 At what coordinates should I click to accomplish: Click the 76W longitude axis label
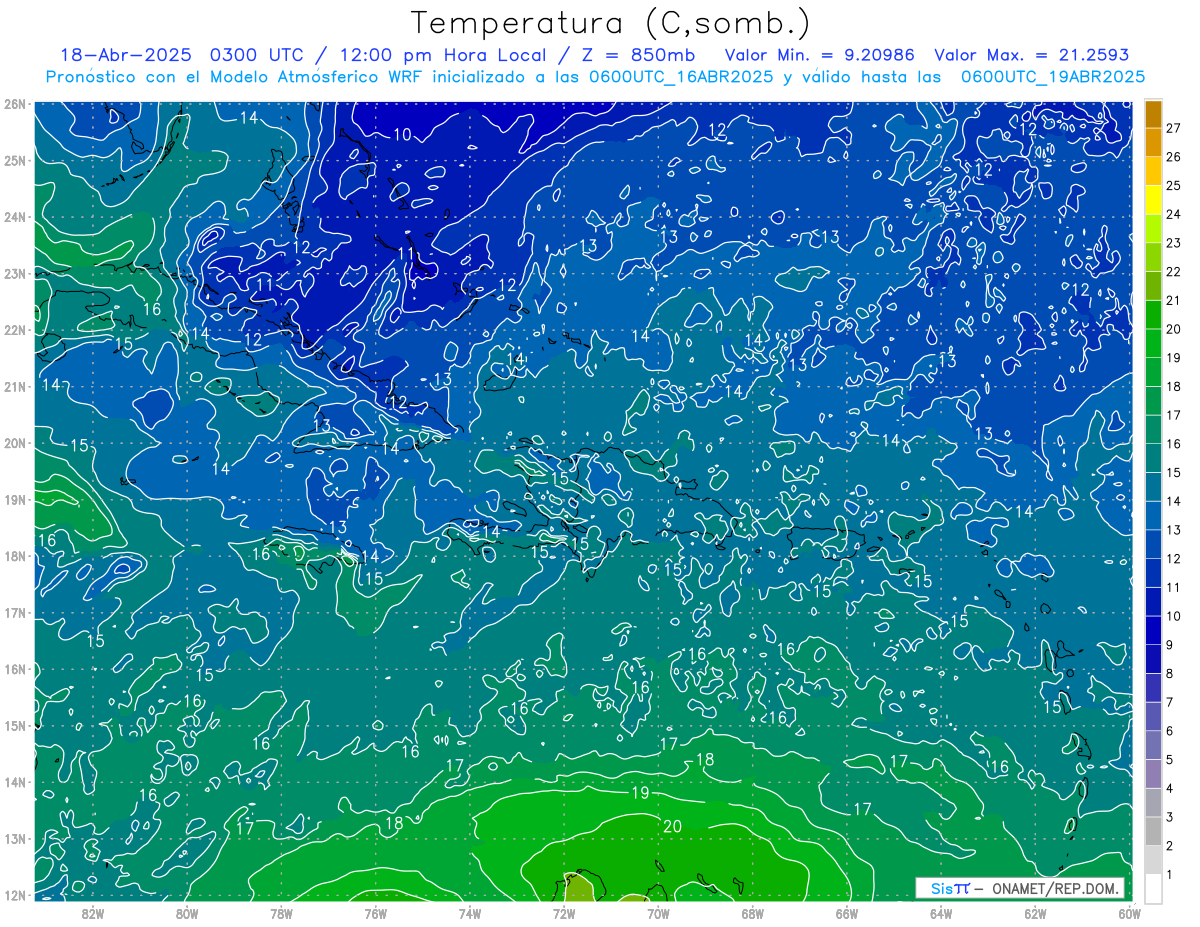click(x=376, y=913)
